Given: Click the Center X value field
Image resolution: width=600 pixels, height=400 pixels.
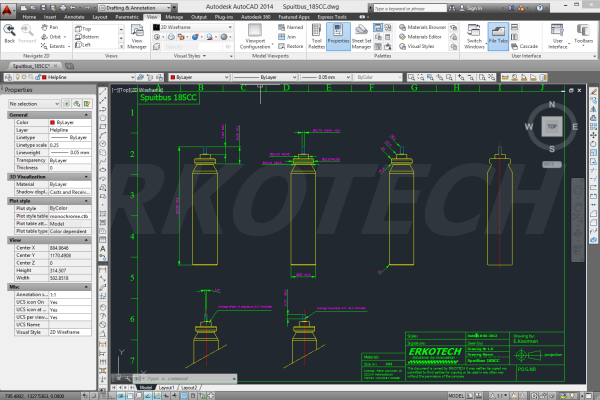Looking at the screenshot, I should [x=72, y=247].
